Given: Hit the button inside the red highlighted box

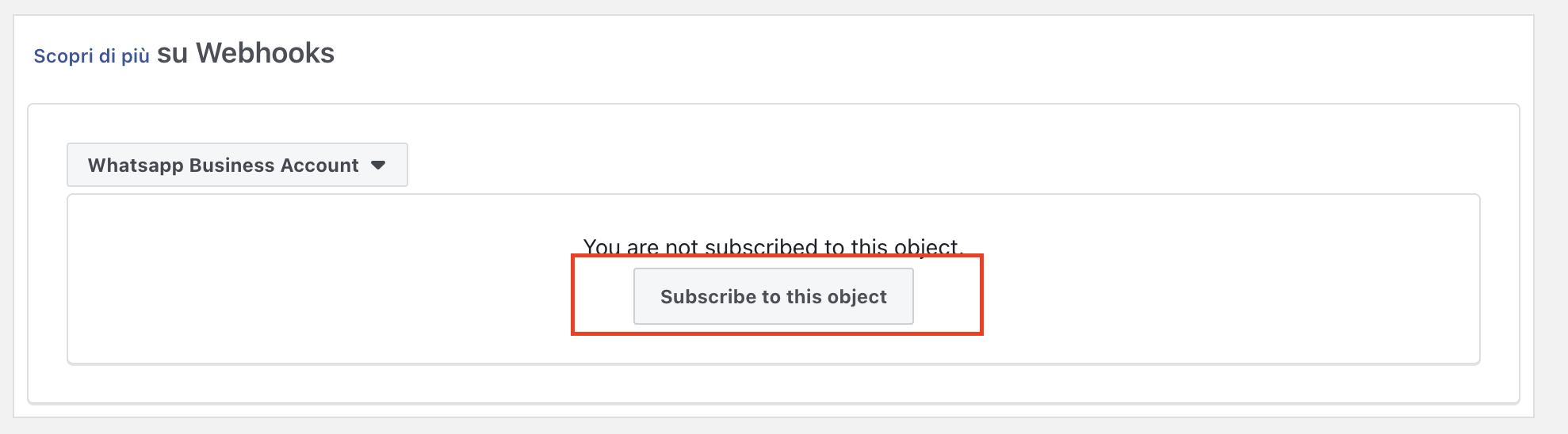Looking at the screenshot, I should (x=773, y=296).
